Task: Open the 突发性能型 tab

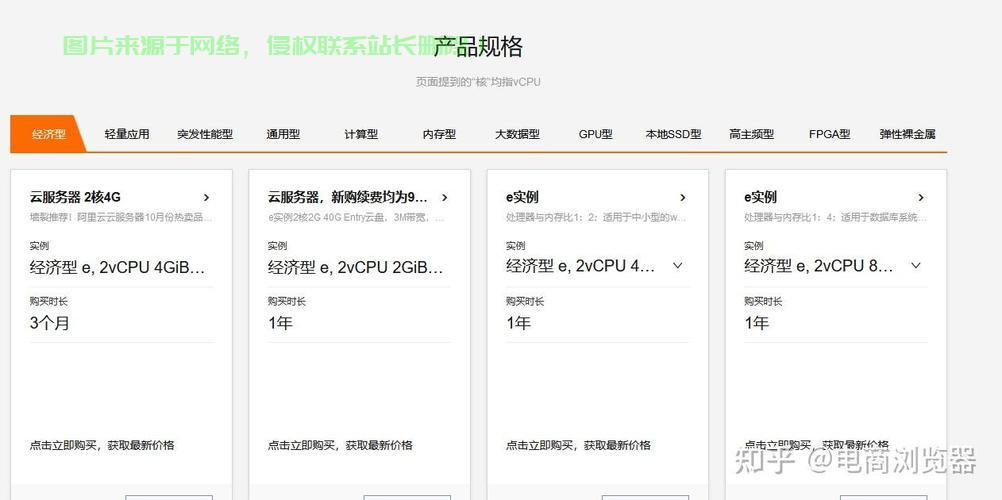Action: pyautogui.click(x=205, y=134)
